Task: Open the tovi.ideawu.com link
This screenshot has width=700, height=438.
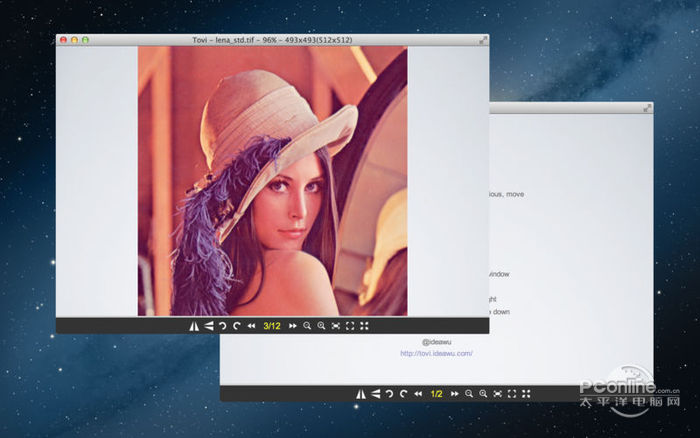Action: click(436, 353)
